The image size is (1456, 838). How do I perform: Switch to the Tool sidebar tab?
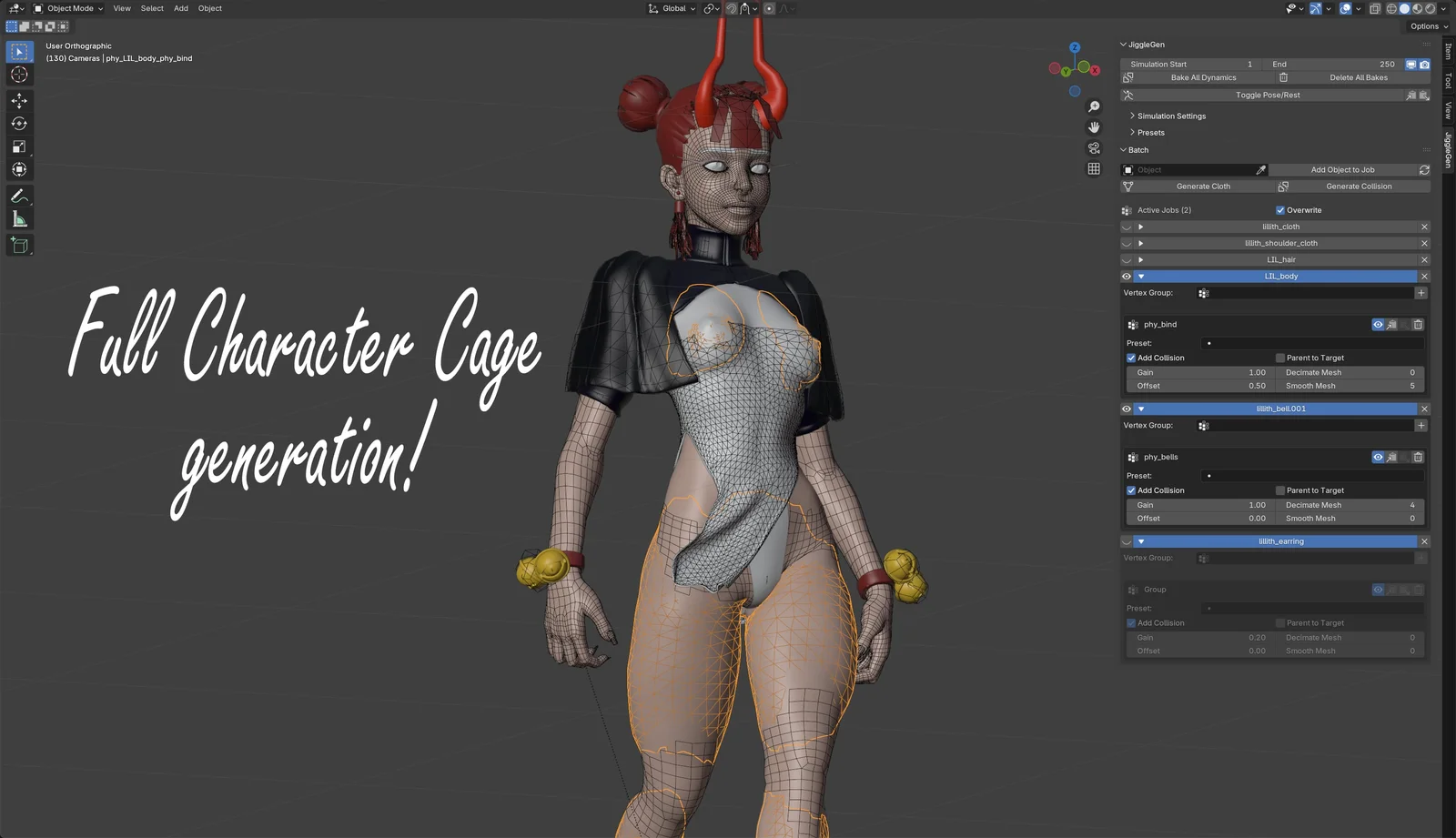[x=1446, y=81]
